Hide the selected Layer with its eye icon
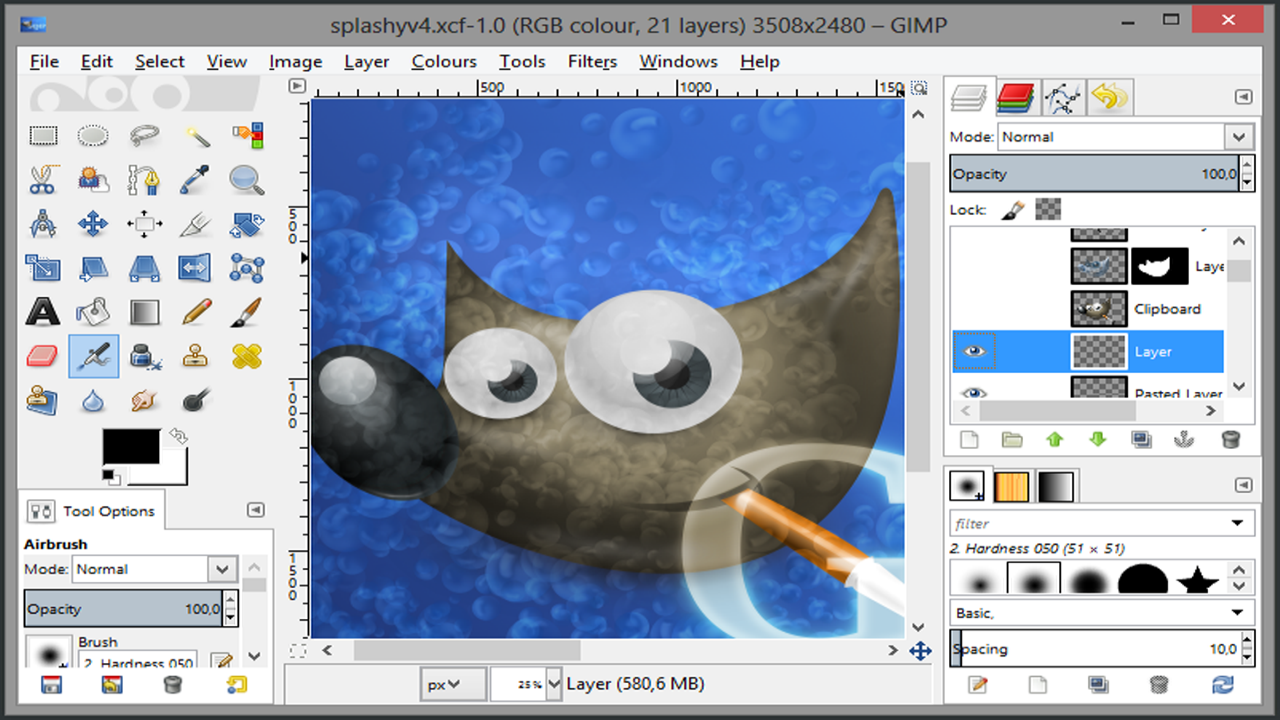Viewport: 1280px width, 720px height. [x=974, y=350]
